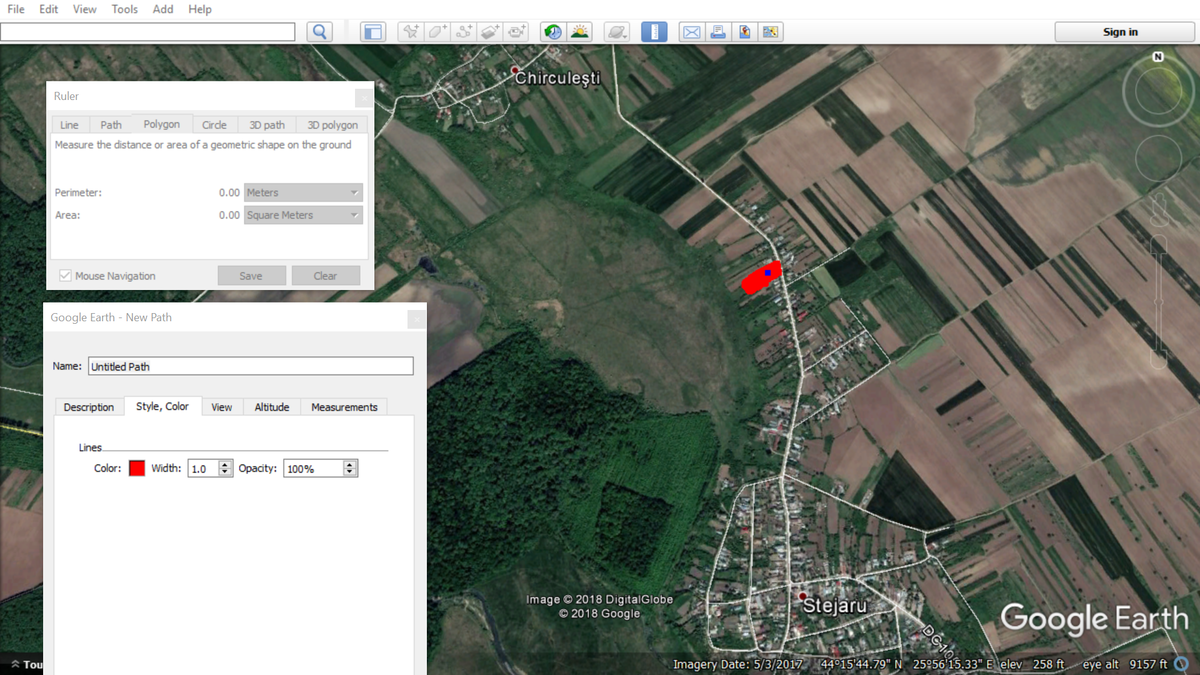Click the Name field containing Untitled Path
The width and height of the screenshot is (1200, 675).
click(250, 367)
